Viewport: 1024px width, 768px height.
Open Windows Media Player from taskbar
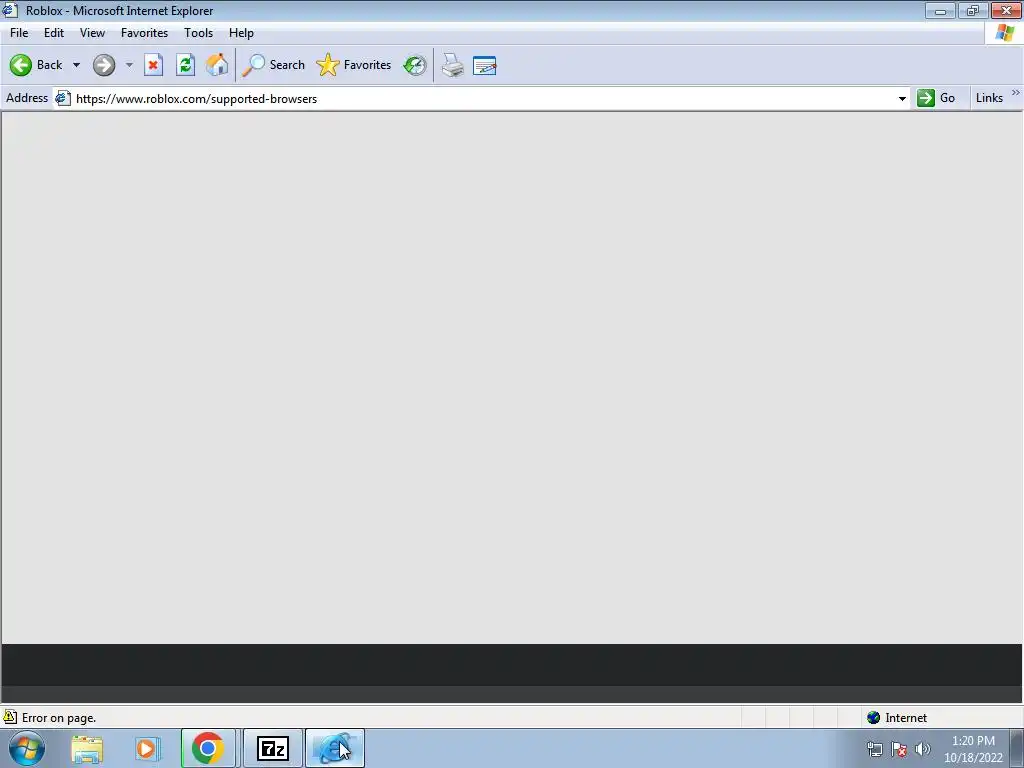pyautogui.click(x=147, y=749)
